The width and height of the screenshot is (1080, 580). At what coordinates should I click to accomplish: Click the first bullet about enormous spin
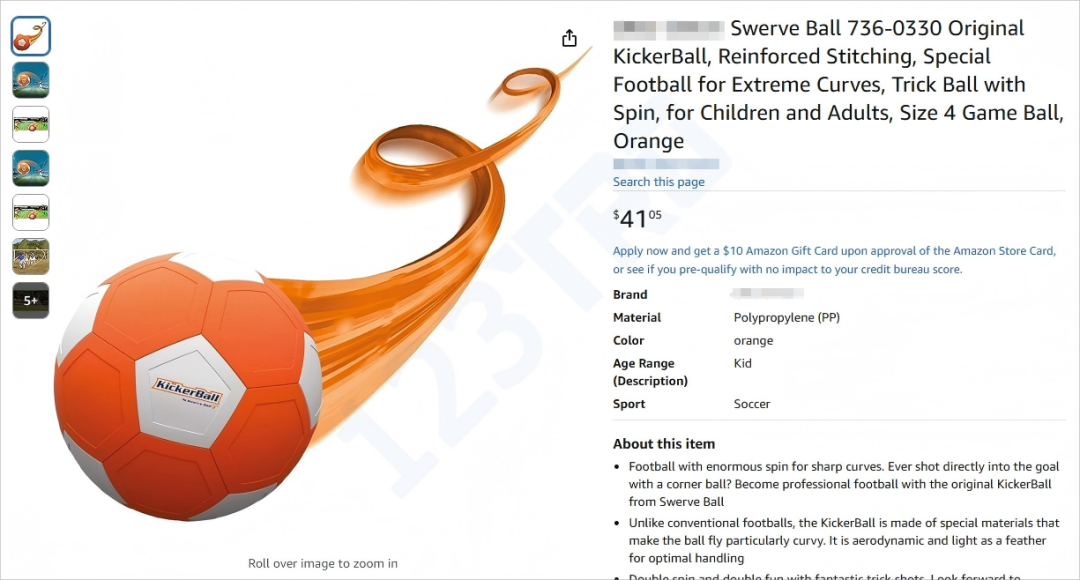[844, 484]
